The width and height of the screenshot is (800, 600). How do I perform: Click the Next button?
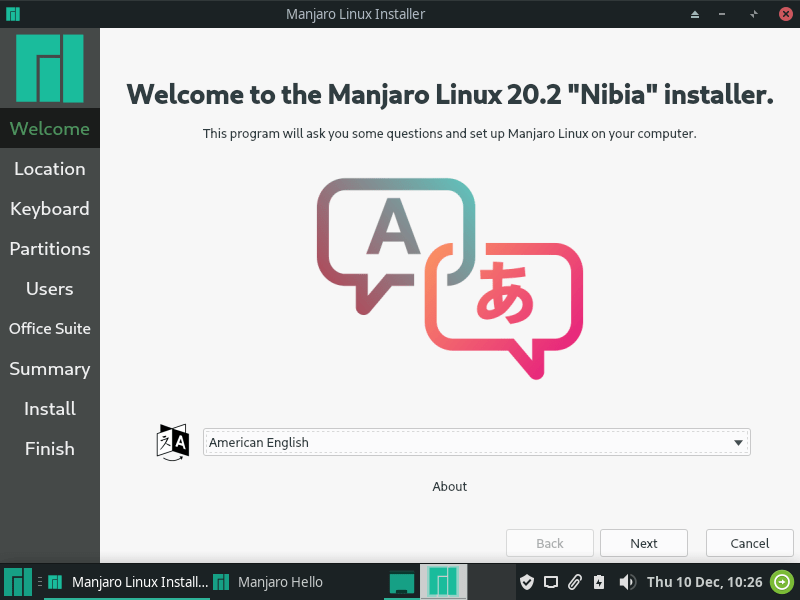coord(644,543)
